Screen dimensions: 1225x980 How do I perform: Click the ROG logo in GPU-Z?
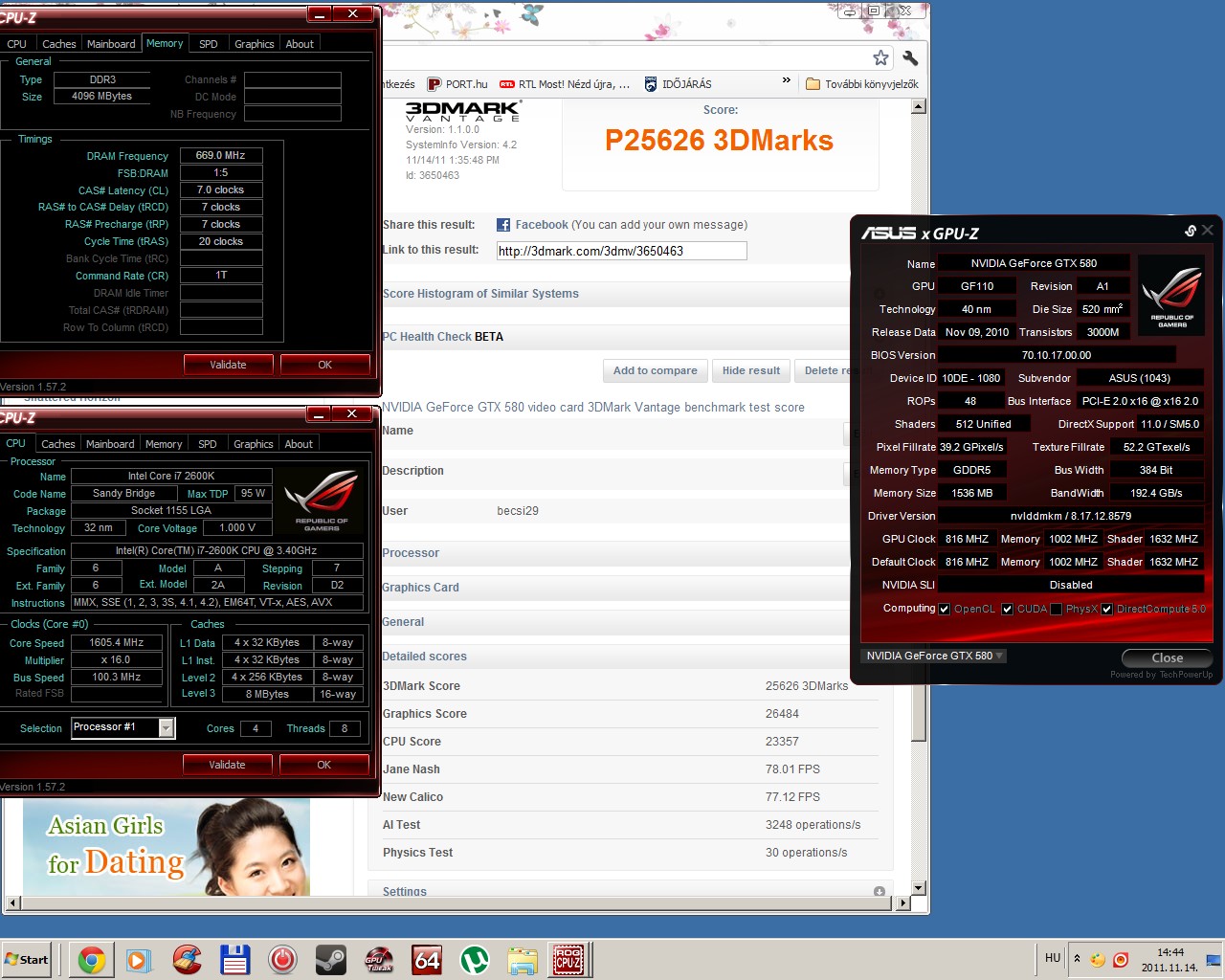pos(1172,295)
